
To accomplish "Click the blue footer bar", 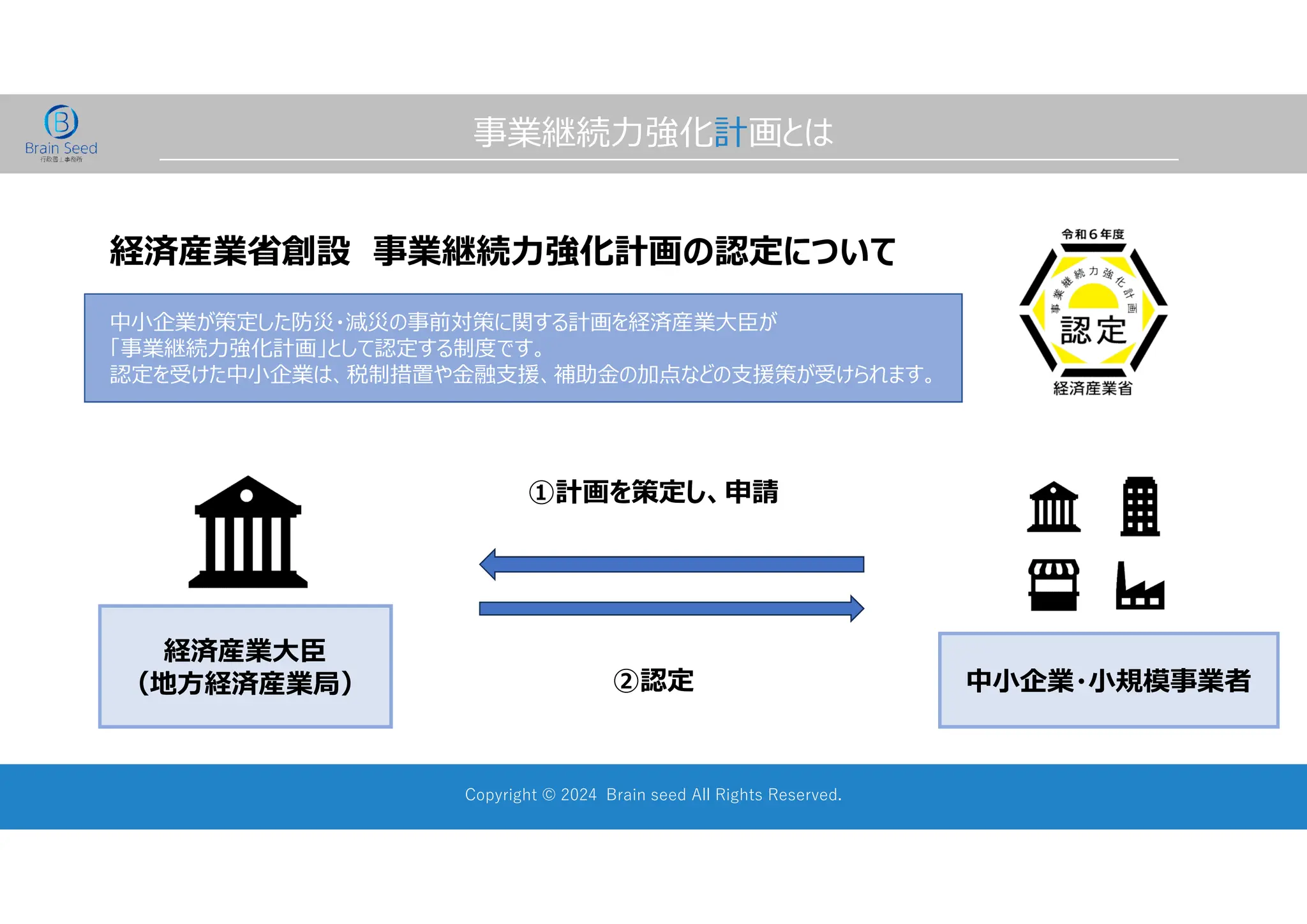I will [191, 796].
